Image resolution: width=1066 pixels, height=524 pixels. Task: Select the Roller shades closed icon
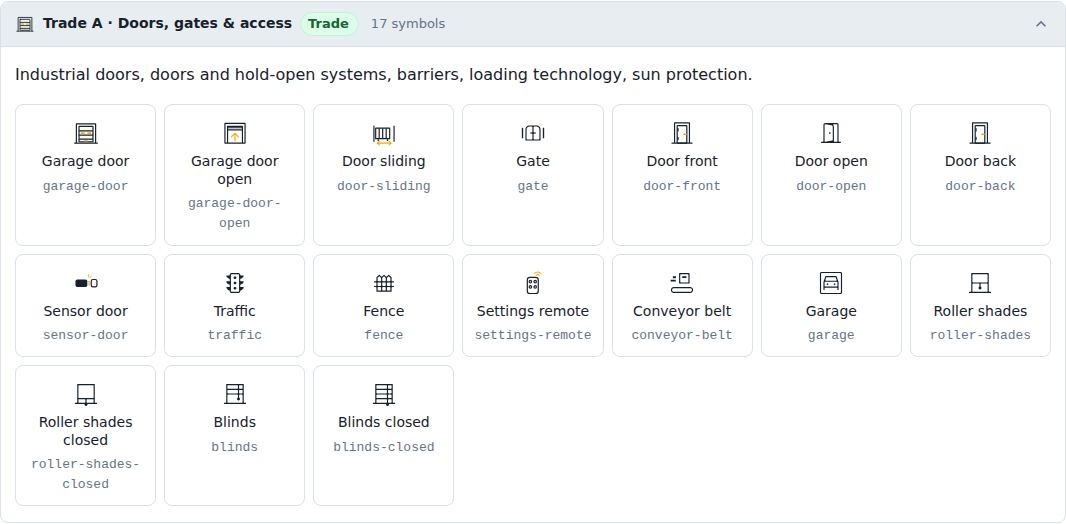(86, 394)
